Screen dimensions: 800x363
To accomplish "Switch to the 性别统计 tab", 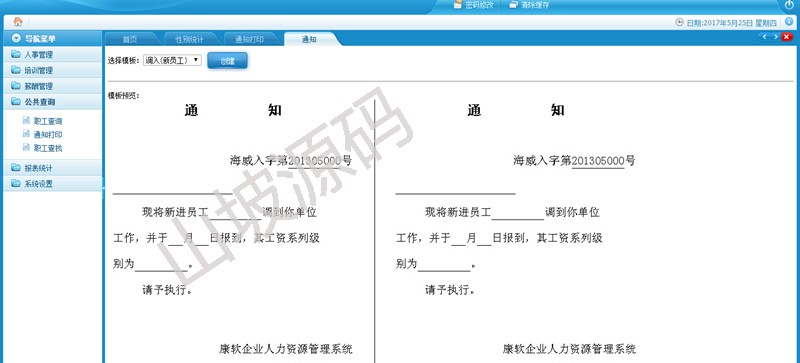I will (190, 39).
